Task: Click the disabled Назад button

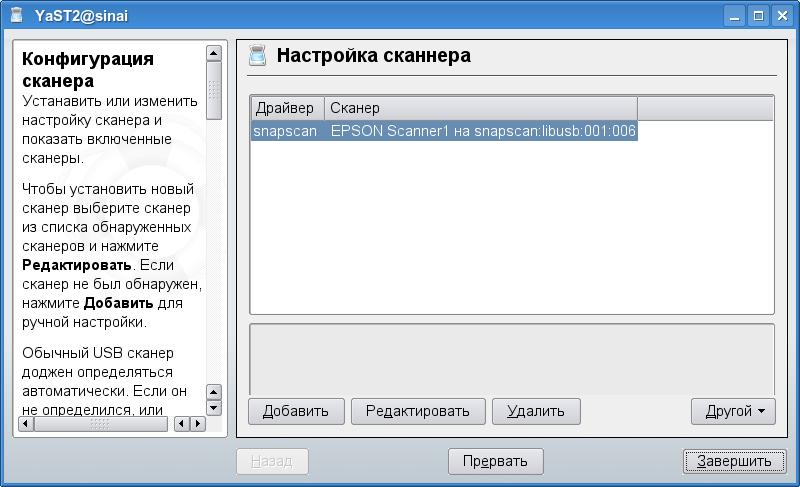Action: click(x=272, y=461)
